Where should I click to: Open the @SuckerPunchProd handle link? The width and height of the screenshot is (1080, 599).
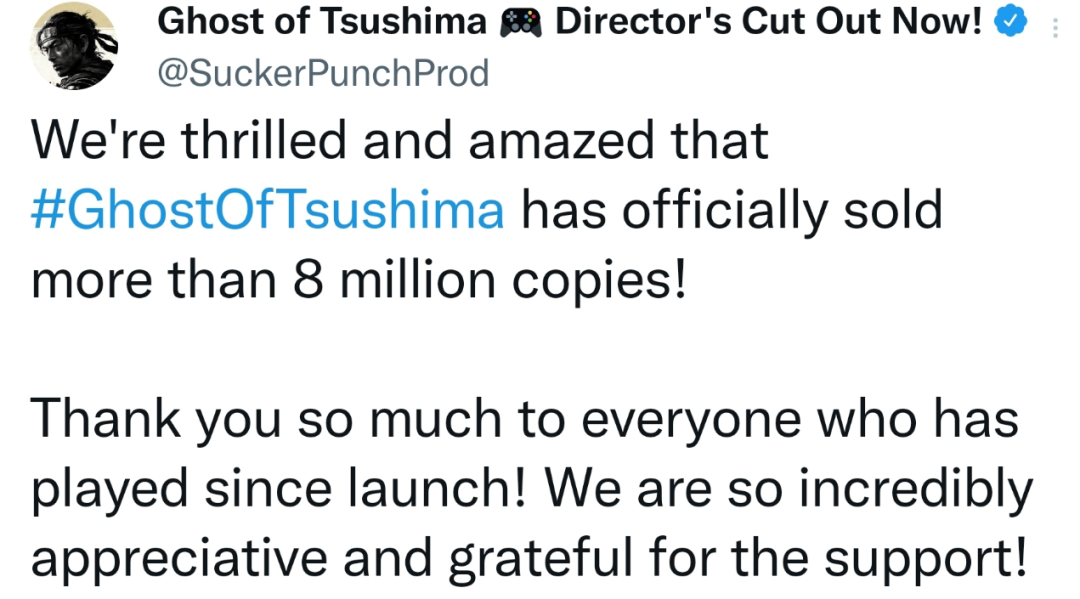click(323, 73)
